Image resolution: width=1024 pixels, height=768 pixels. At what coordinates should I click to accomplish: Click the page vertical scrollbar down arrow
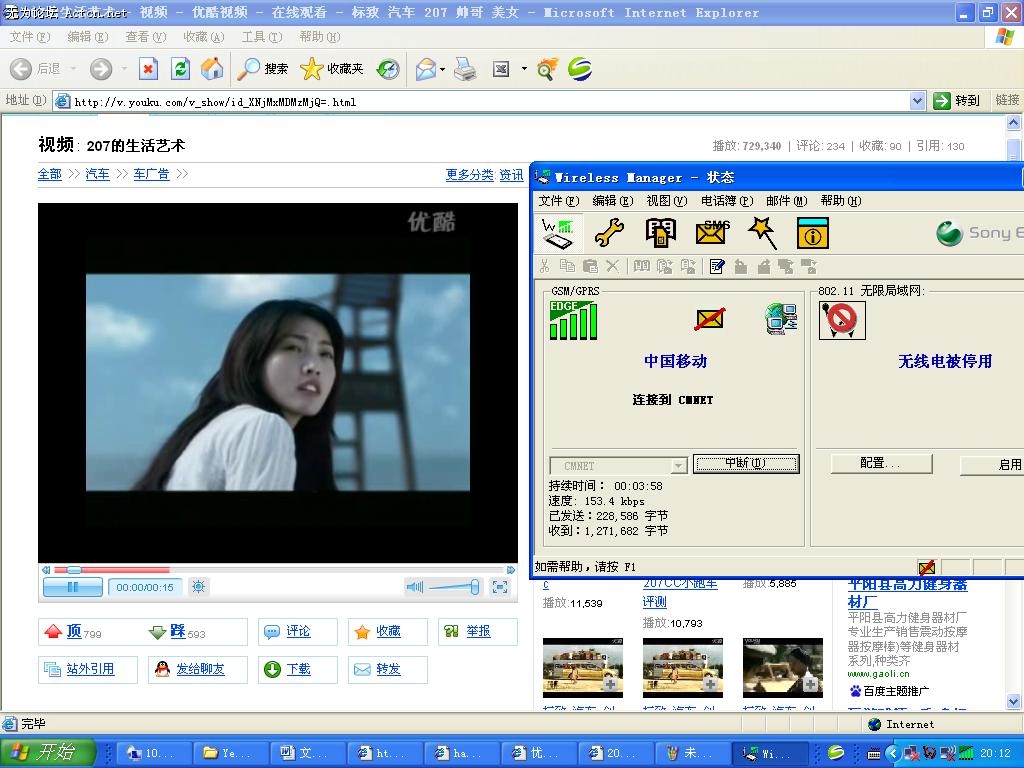[1014, 701]
